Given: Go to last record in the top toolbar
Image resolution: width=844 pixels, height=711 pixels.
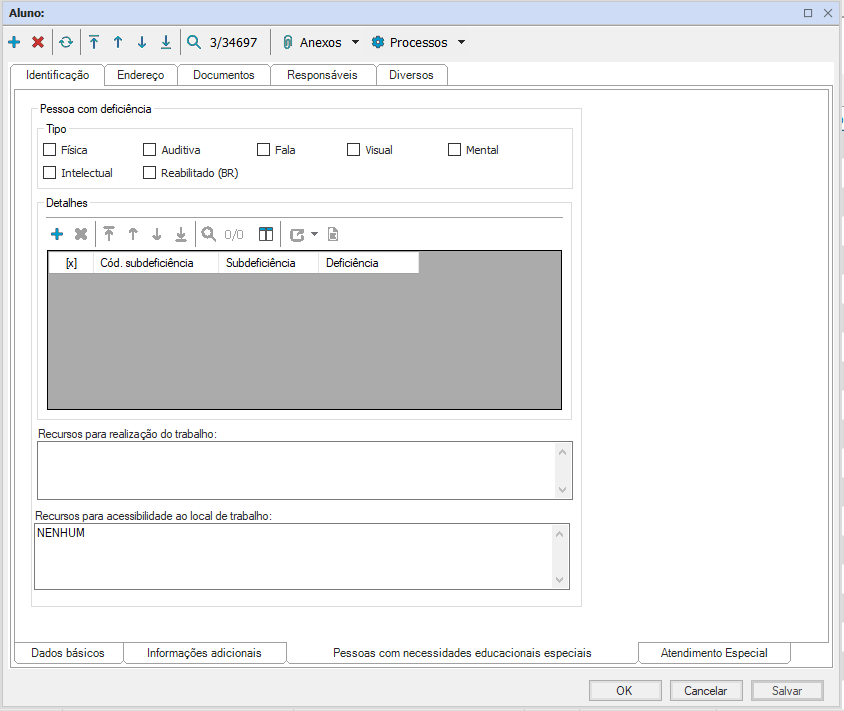Looking at the screenshot, I should [x=166, y=42].
